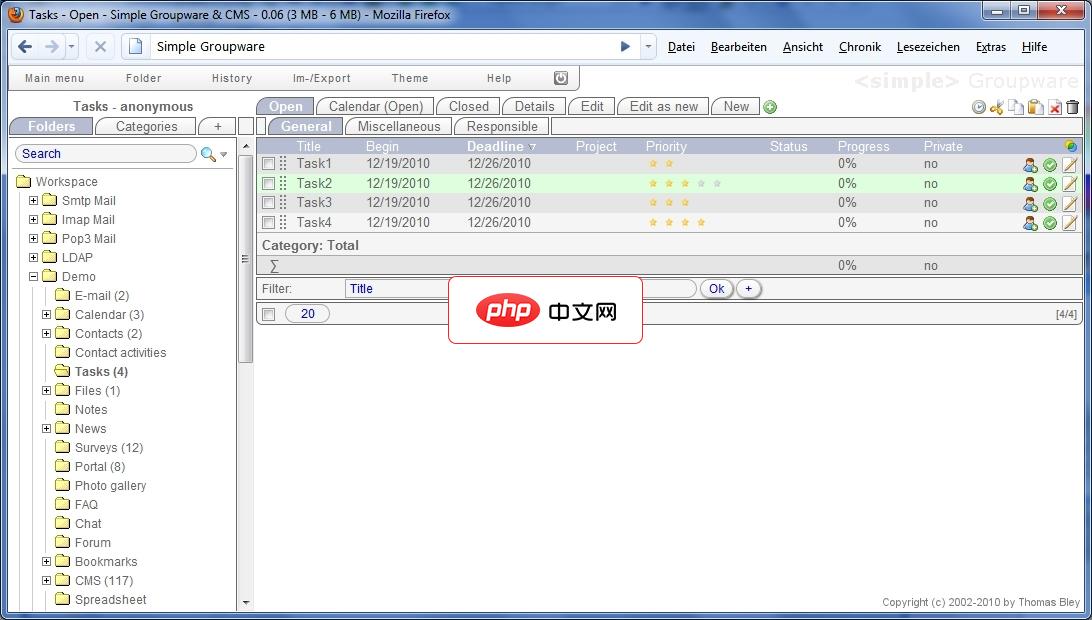The width and height of the screenshot is (1092, 620).
Task: Click the paste clipboard icon
Action: pyautogui.click(x=1033, y=107)
